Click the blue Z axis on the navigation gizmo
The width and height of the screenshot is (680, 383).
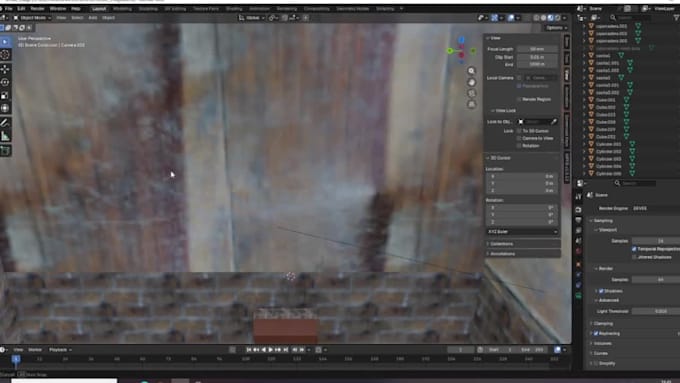461,40
